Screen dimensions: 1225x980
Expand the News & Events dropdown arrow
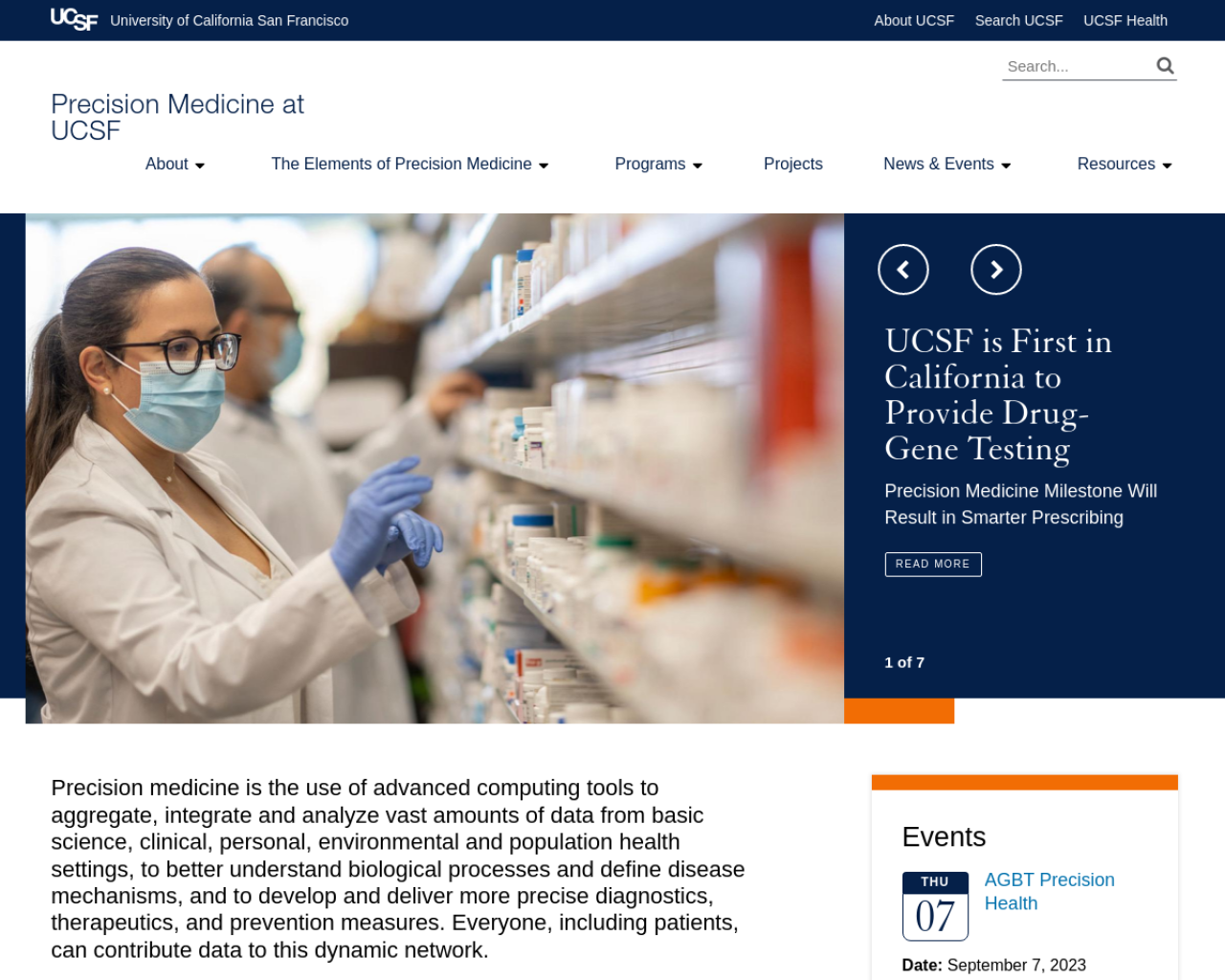pos(1006,166)
